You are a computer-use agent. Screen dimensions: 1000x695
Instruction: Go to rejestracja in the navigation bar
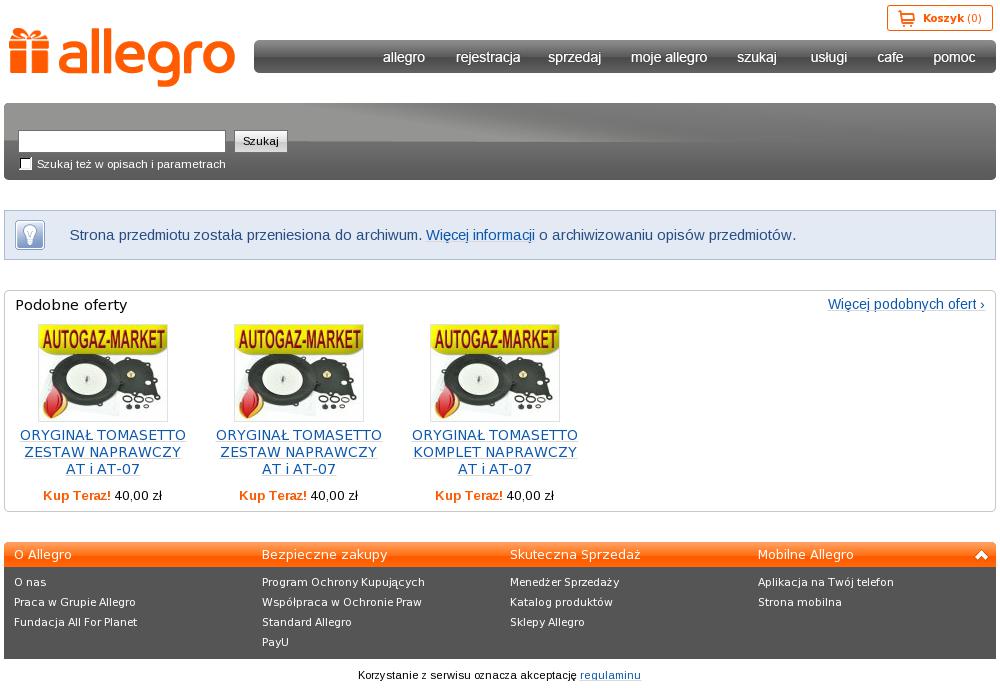[x=488, y=57]
